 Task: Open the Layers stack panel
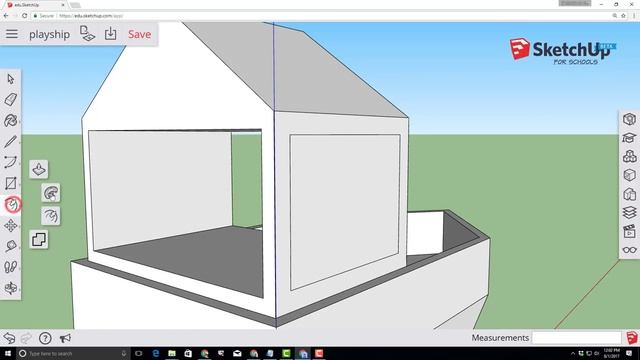click(x=629, y=213)
